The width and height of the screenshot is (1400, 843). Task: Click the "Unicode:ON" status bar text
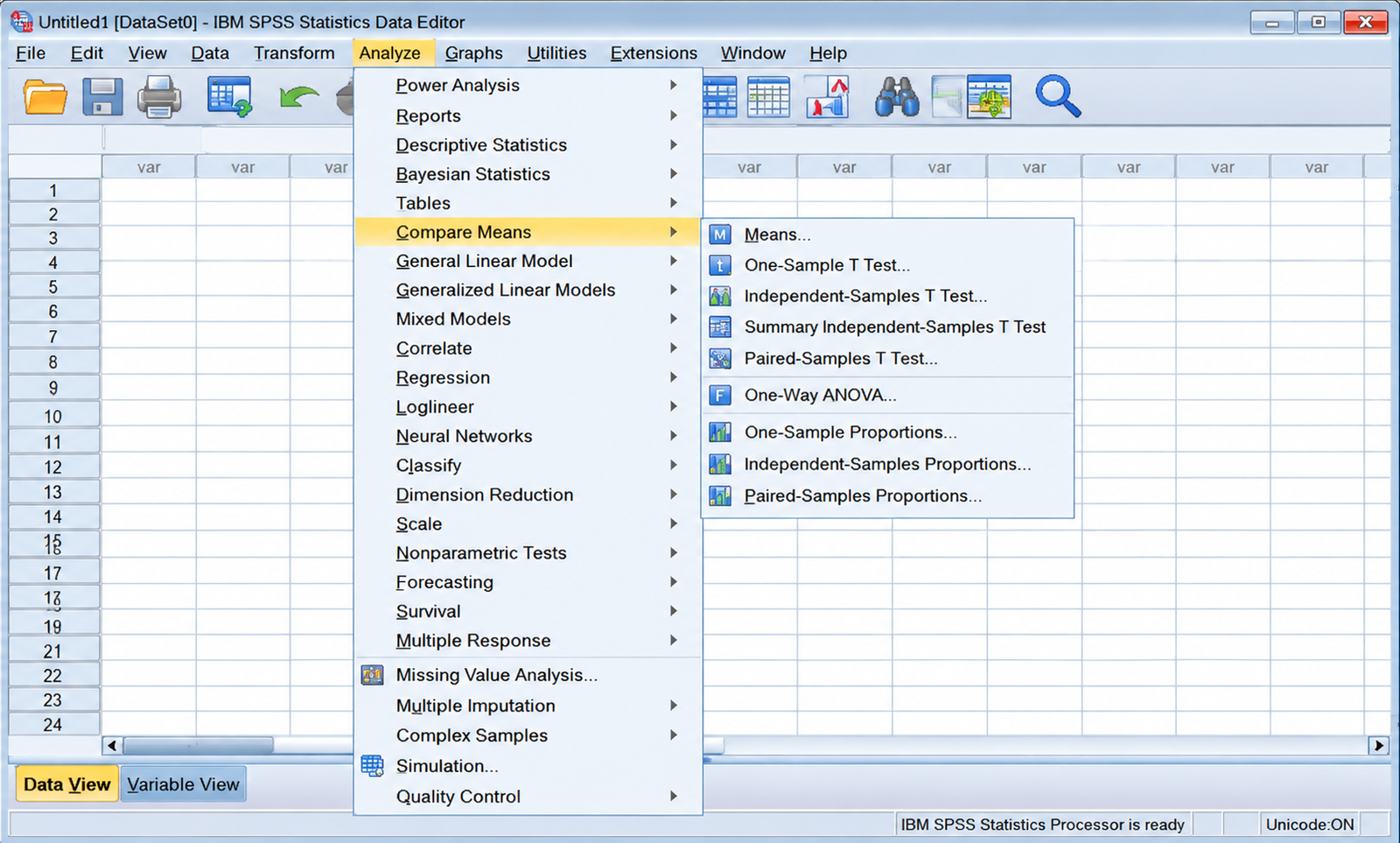coord(1310,825)
